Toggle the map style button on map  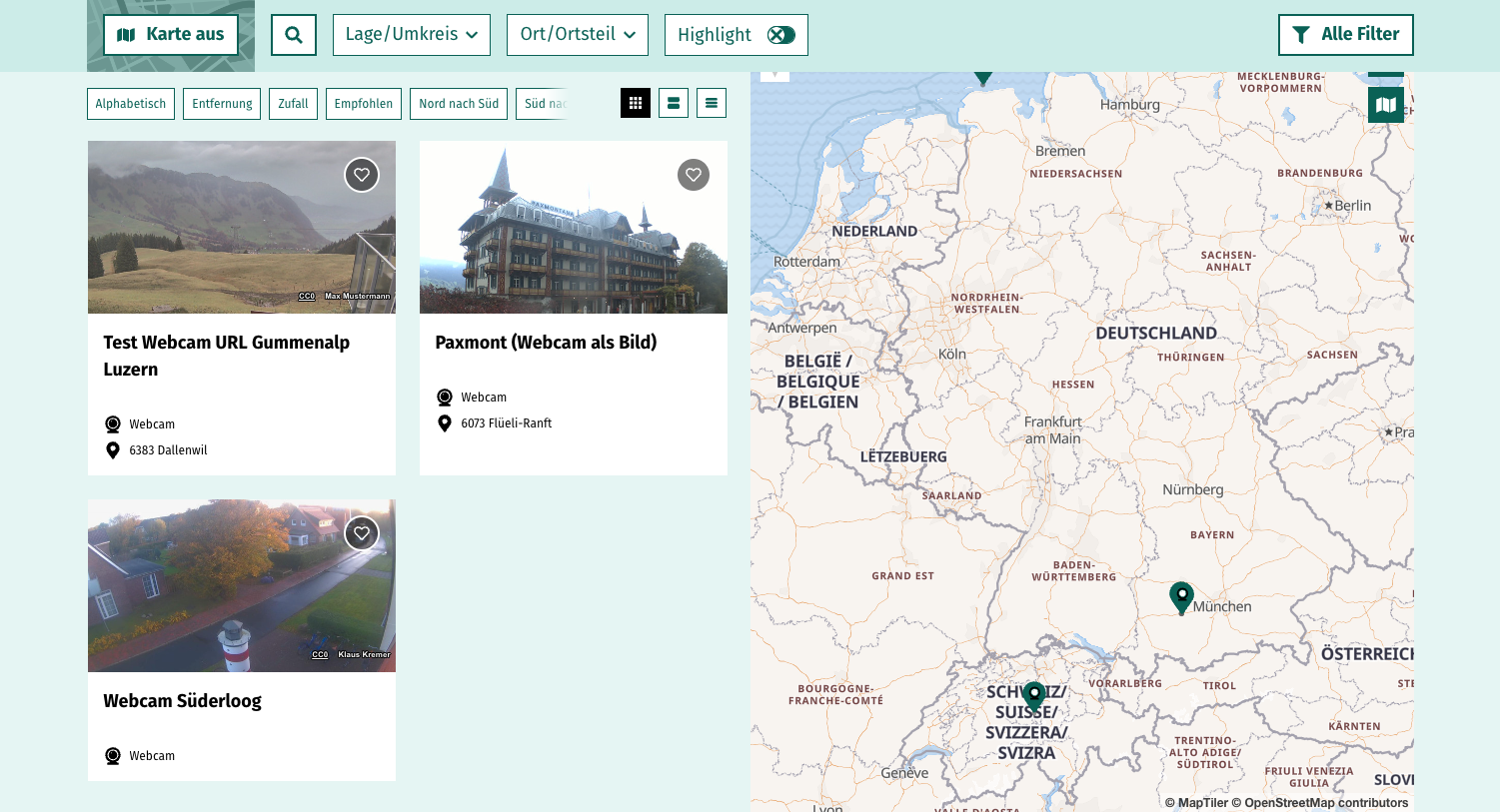1386,105
